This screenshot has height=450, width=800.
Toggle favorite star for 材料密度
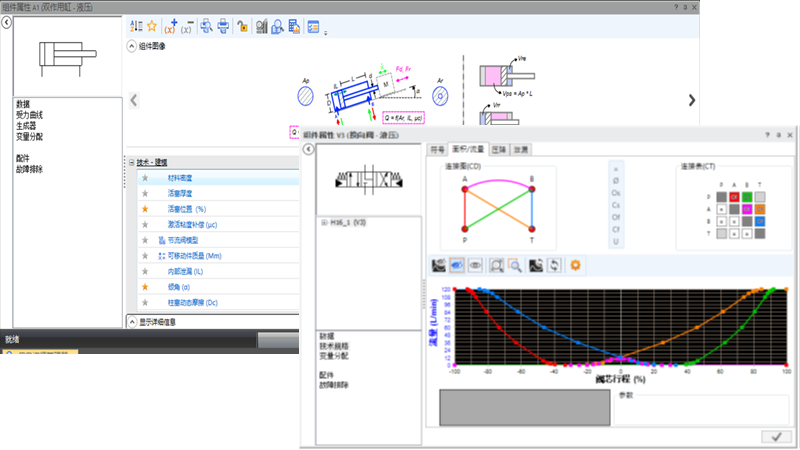pyautogui.click(x=145, y=178)
